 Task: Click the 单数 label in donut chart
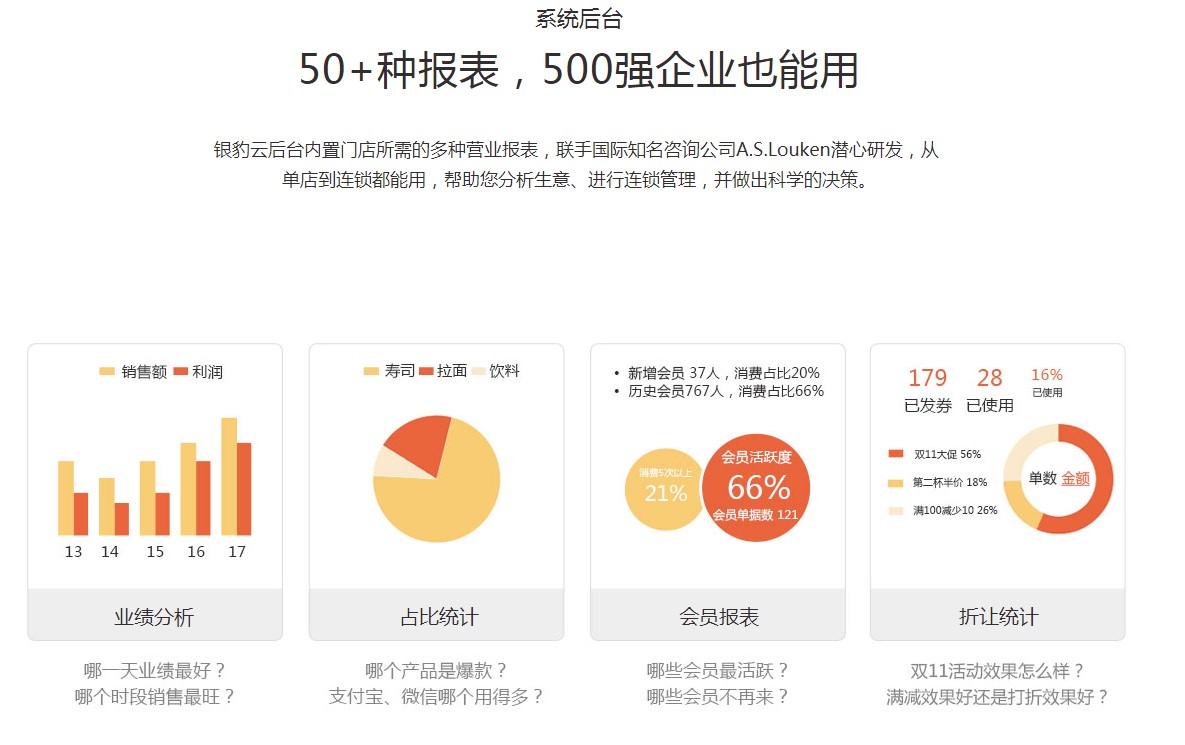[1042, 479]
